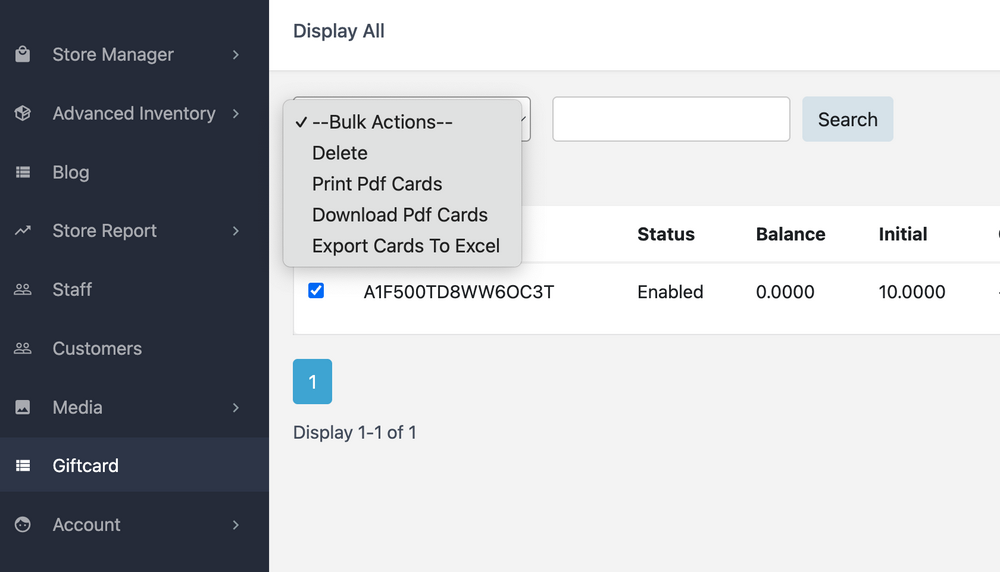Viewport: 1000px width, 572px height.
Task: Click the Store Manager shopping bag icon
Action: (23, 55)
